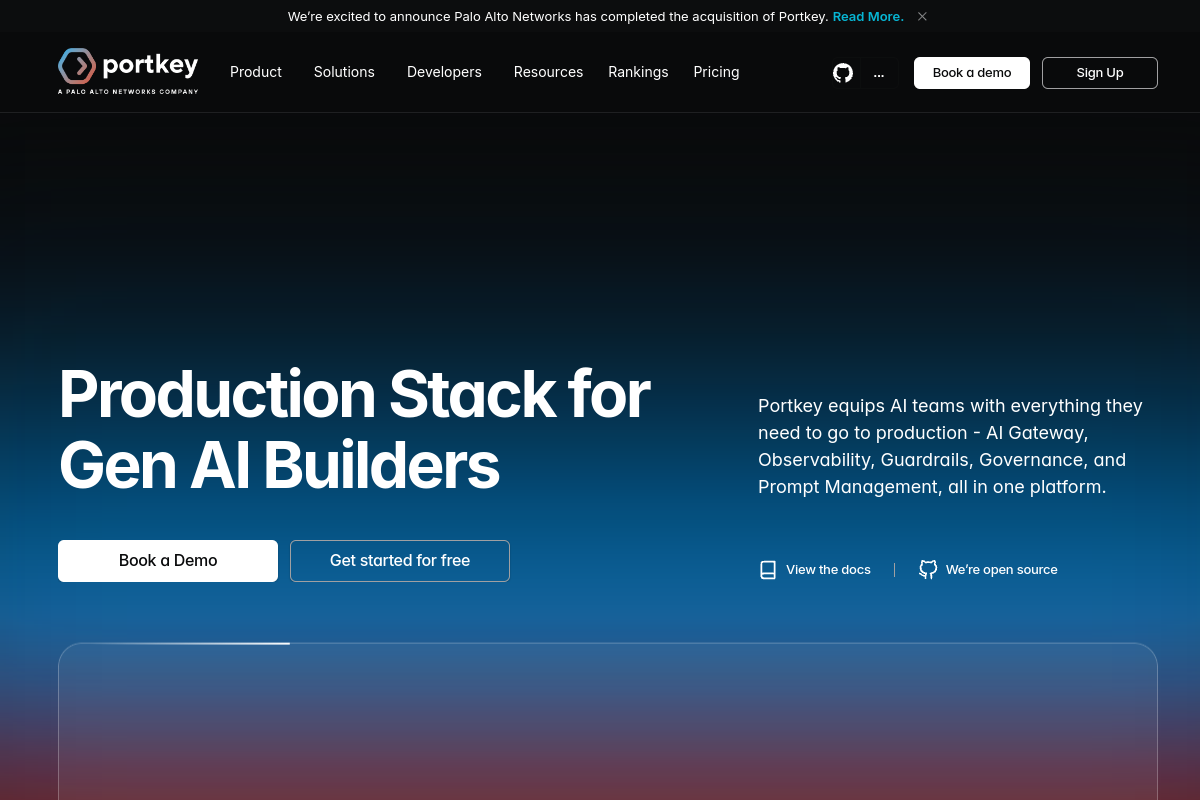Click the Portkey logo in header
The height and width of the screenshot is (800, 1200).
[128, 71]
